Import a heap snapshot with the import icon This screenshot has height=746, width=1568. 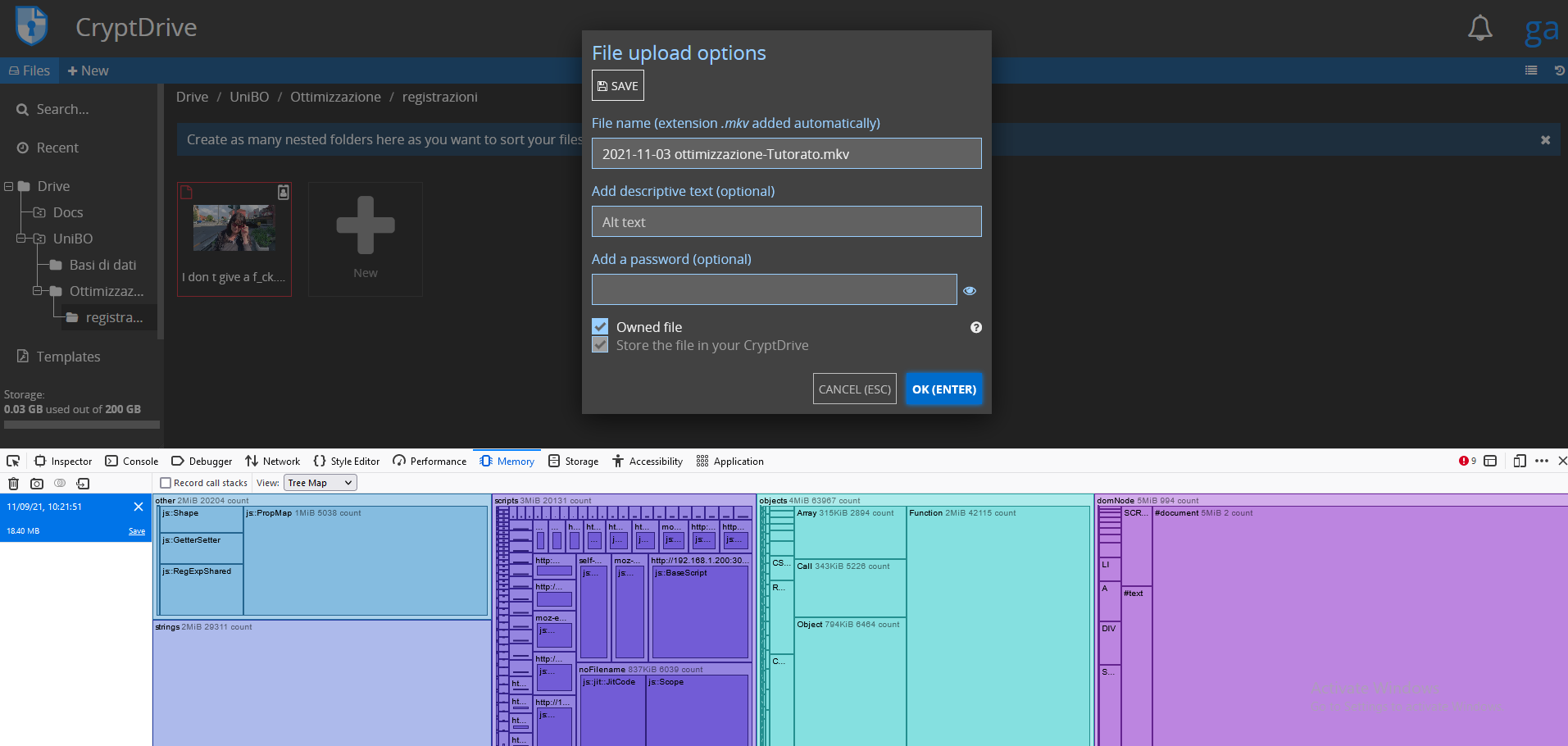[x=83, y=484]
